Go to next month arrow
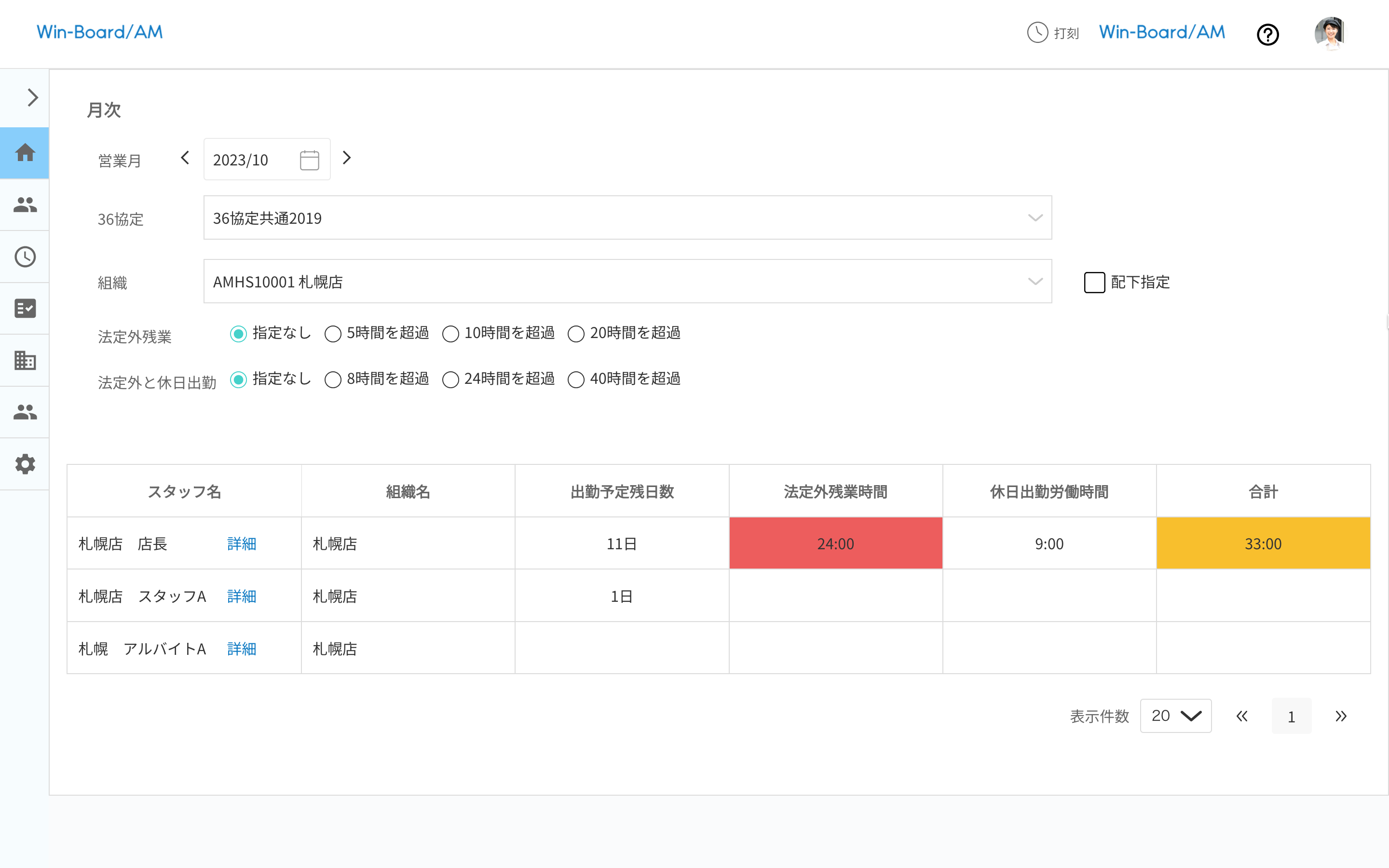This screenshot has width=1389, height=868. (347, 158)
